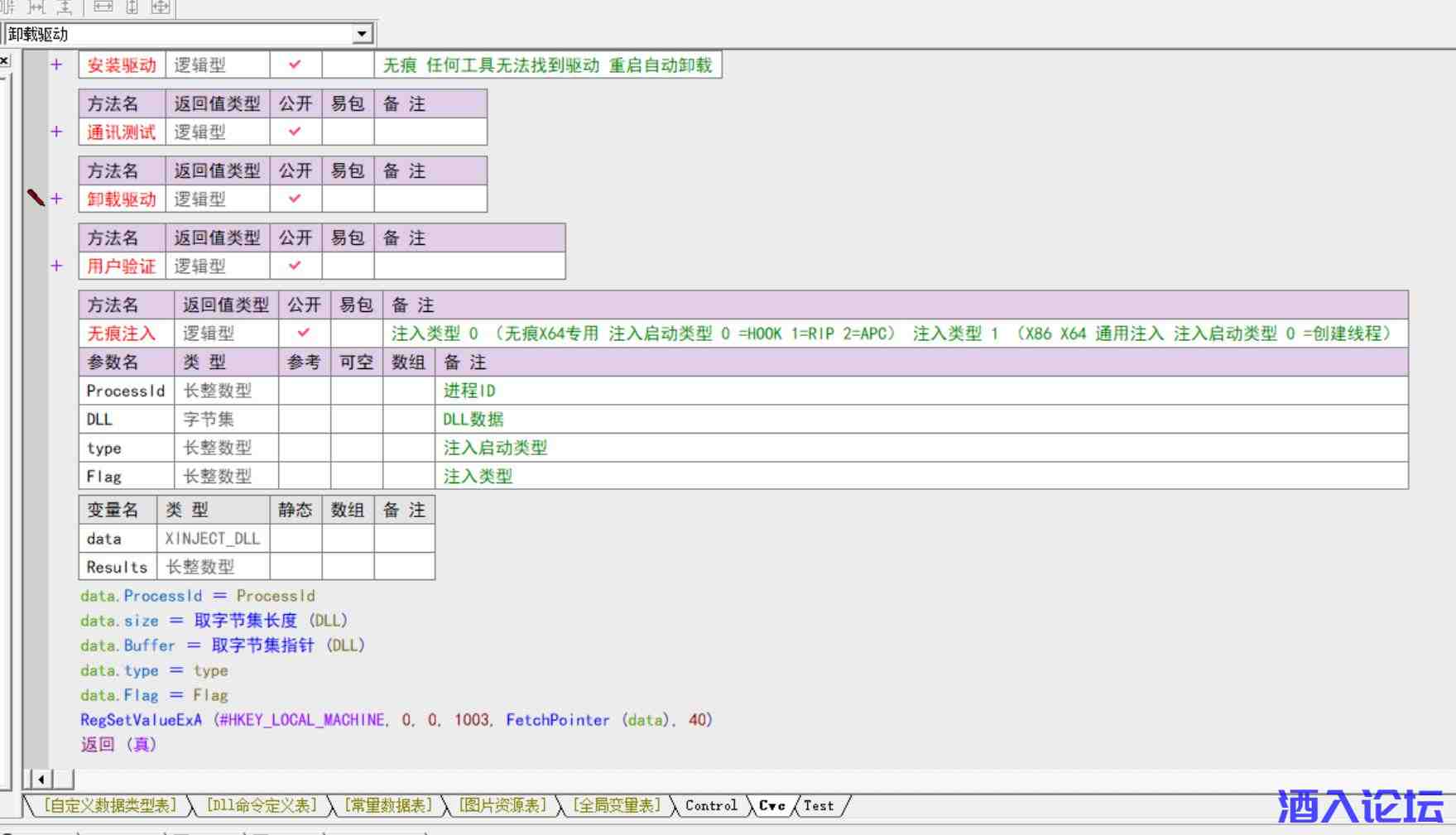The image size is (1456, 835).
Task: Click the same-height alignment toolbar icon
Action: (132, 7)
